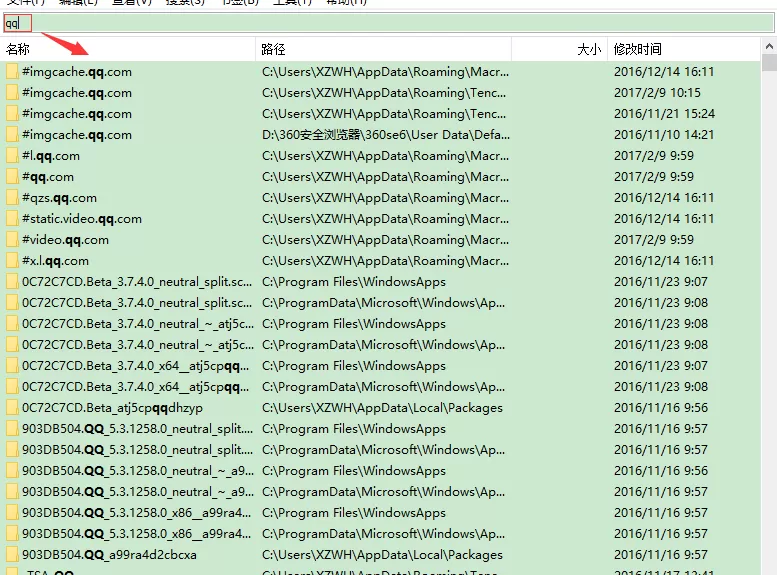Select the result named #static.video.qq.com
This screenshot has height=575, width=777.
tap(82, 219)
